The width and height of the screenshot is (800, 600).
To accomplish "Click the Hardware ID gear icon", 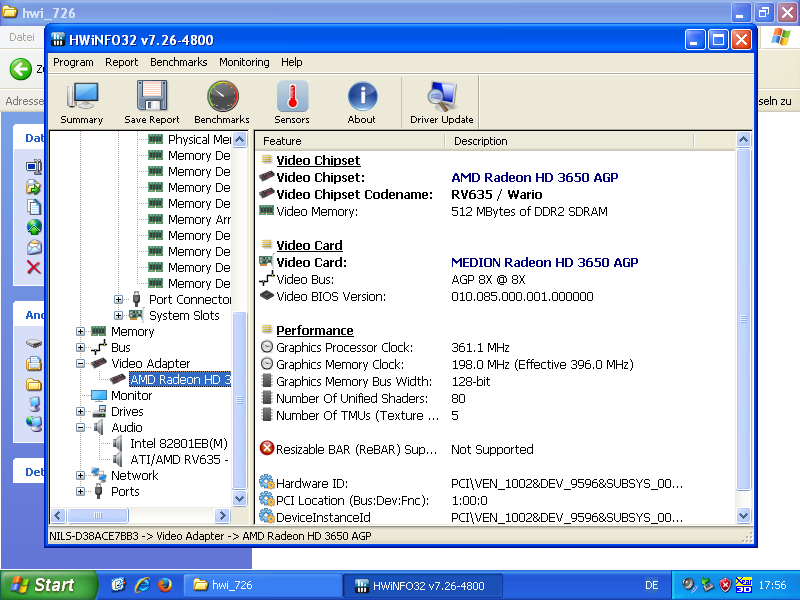I will click(x=267, y=482).
